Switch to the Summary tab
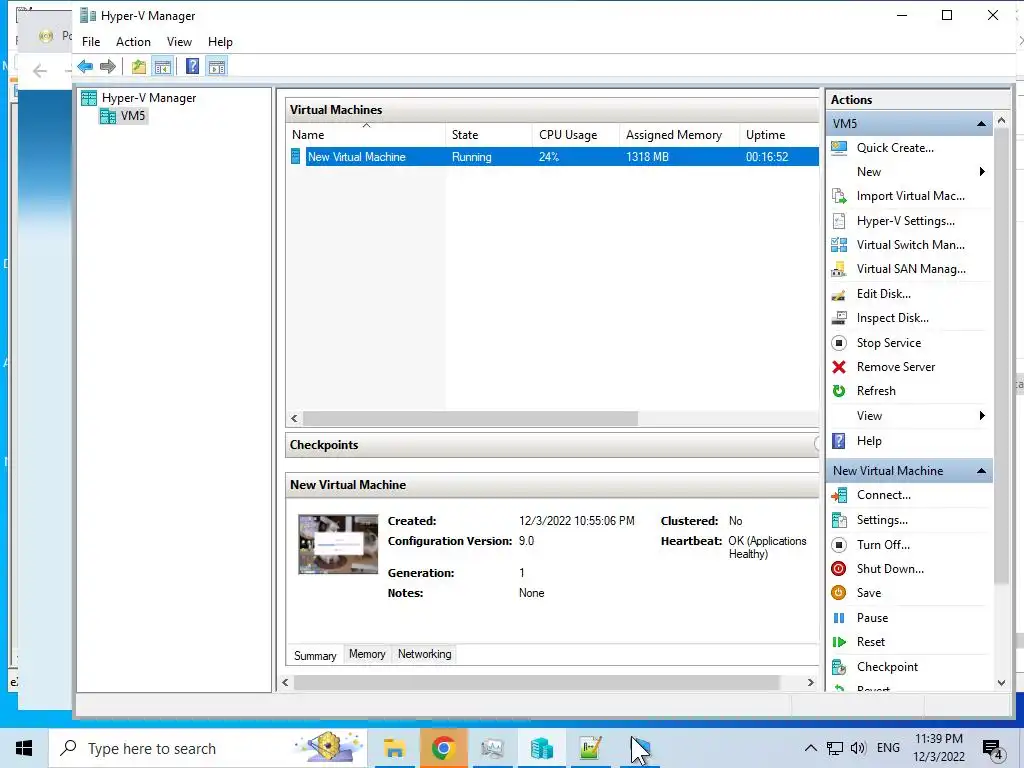 (x=315, y=655)
